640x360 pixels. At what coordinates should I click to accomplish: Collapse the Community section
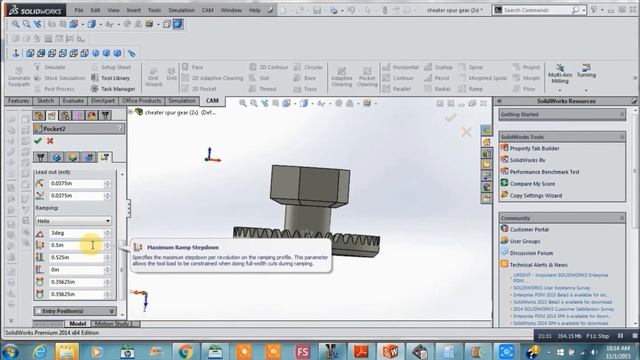point(622,218)
